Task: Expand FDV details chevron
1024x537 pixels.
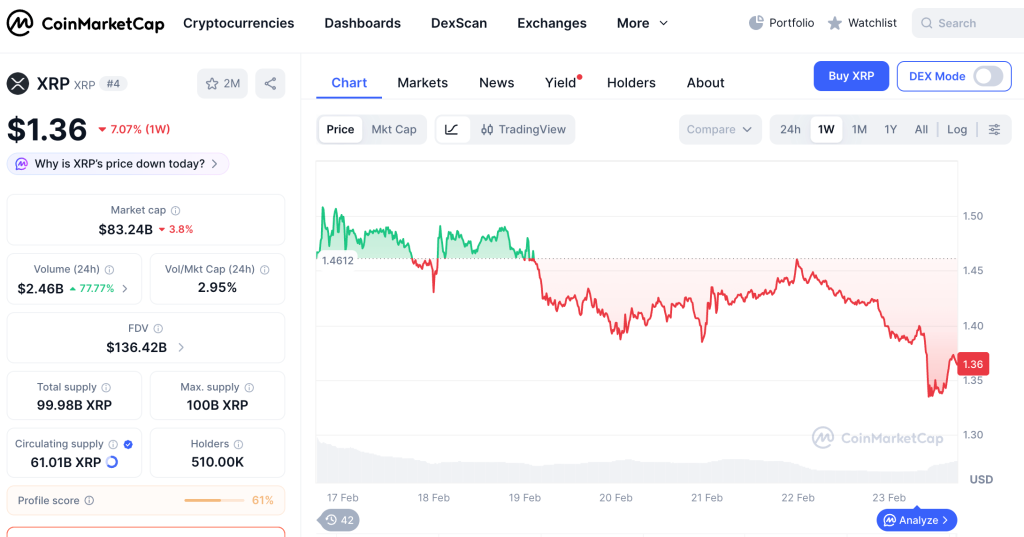Action: point(181,348)
